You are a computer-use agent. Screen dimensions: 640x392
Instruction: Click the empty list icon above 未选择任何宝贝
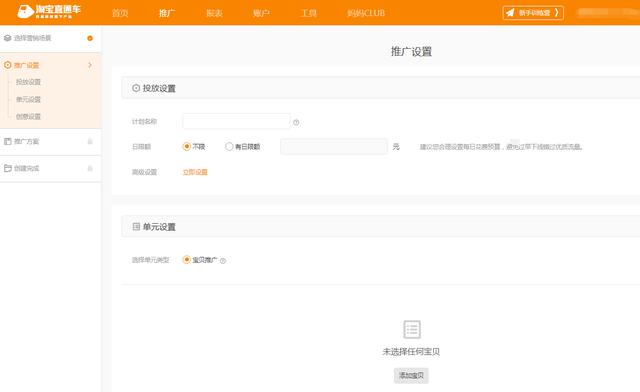point(412,330)
